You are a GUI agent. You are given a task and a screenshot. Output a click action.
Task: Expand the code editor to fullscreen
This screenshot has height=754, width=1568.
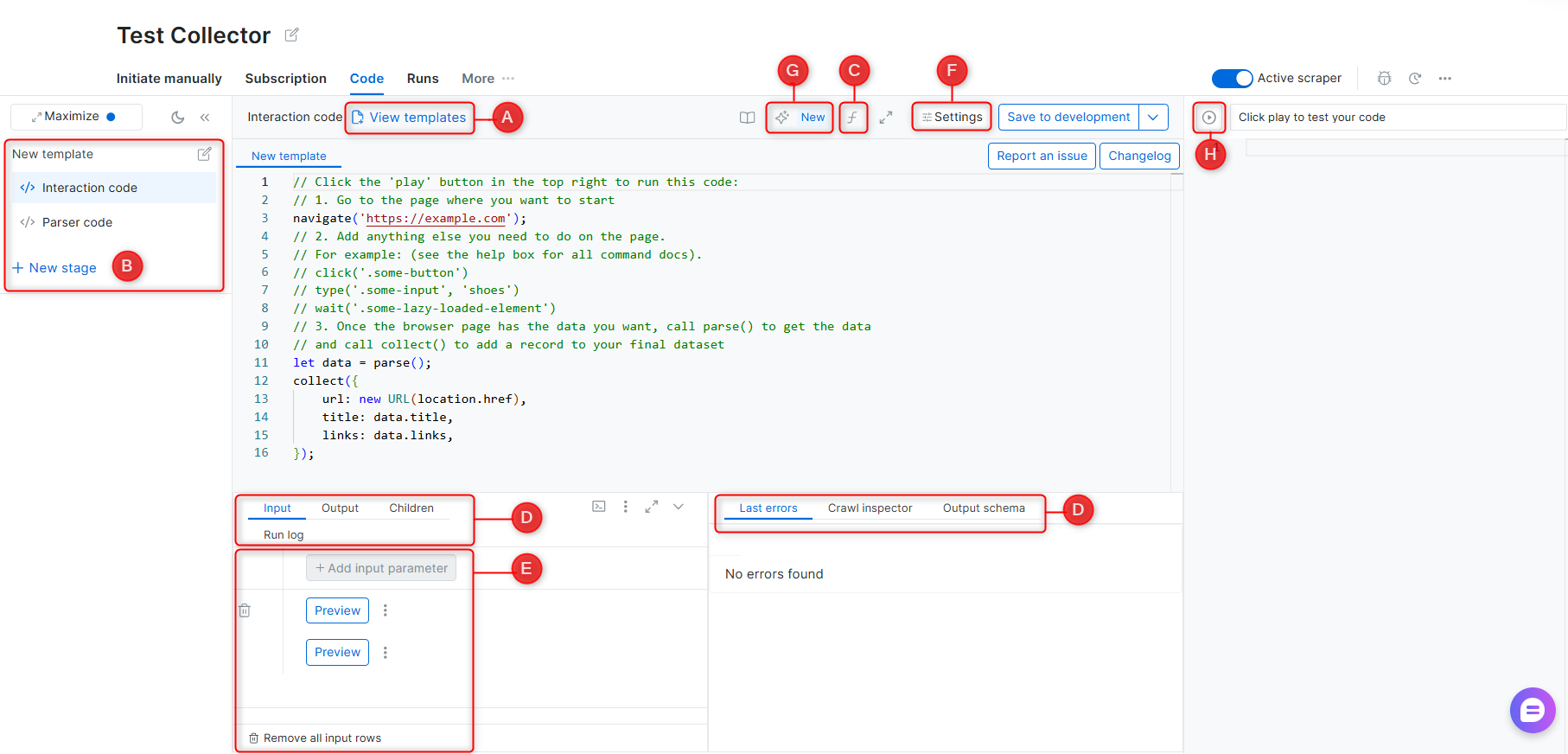(886, 118)
